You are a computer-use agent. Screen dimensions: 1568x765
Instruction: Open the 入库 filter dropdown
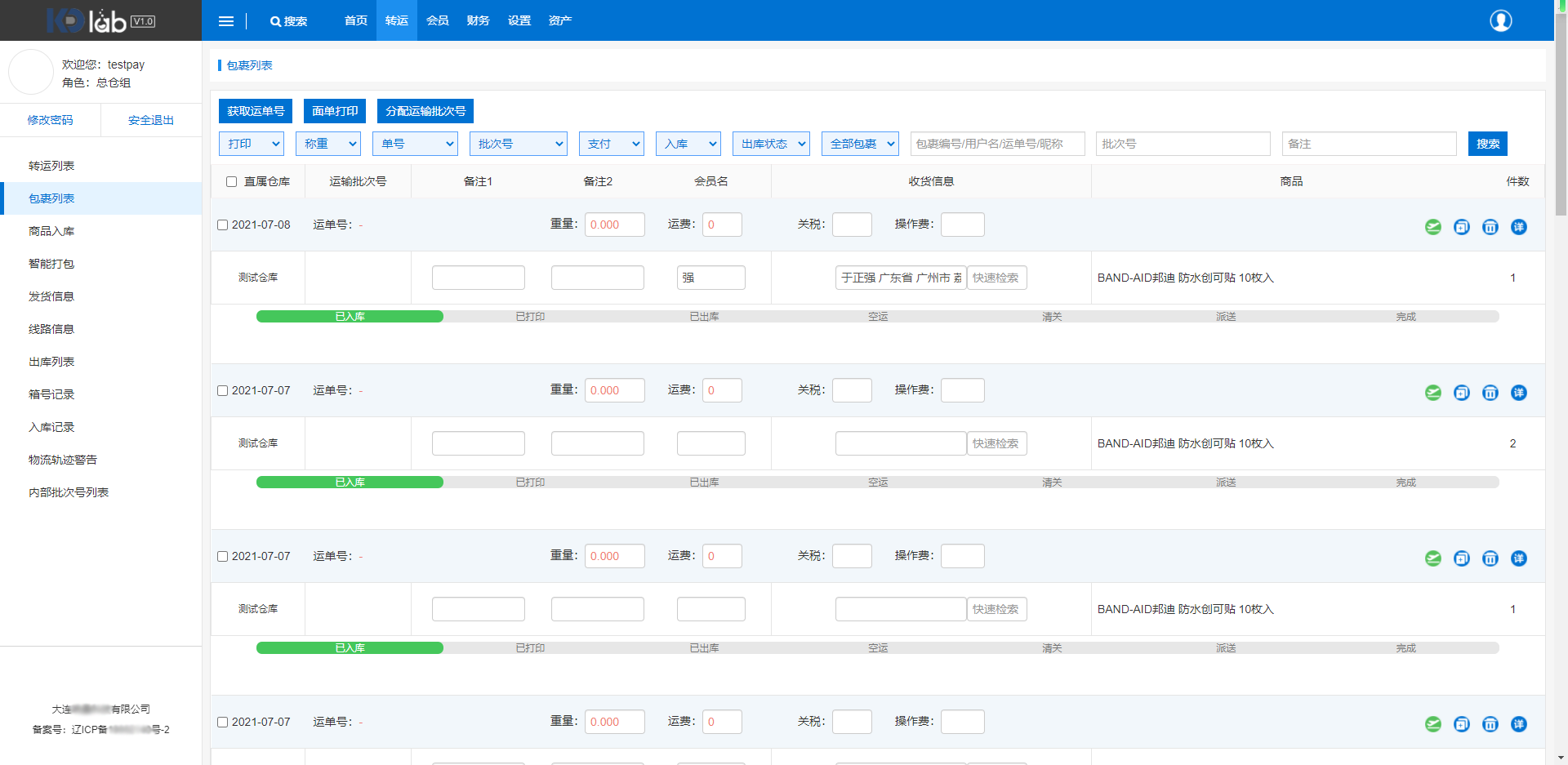(688, 144)
